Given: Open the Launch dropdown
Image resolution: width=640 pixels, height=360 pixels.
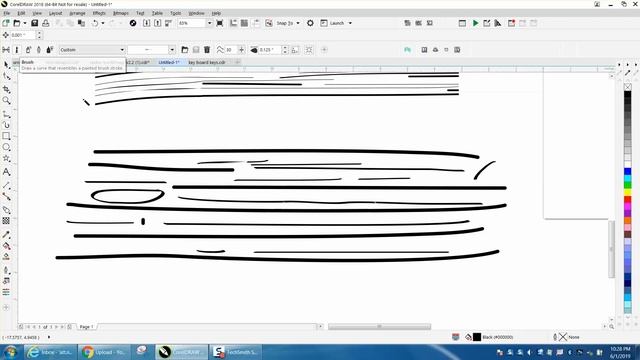Looking at the screenshot, I should click(x=350, y=23).
